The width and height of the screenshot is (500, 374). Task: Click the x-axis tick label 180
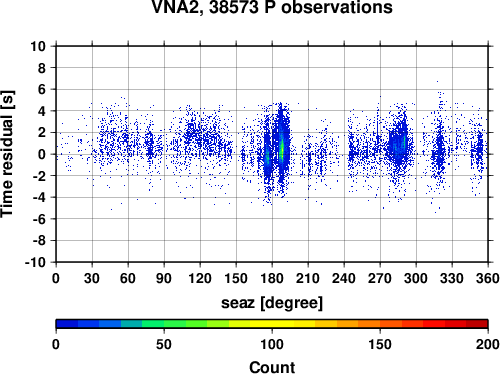(x=272, y=278)
